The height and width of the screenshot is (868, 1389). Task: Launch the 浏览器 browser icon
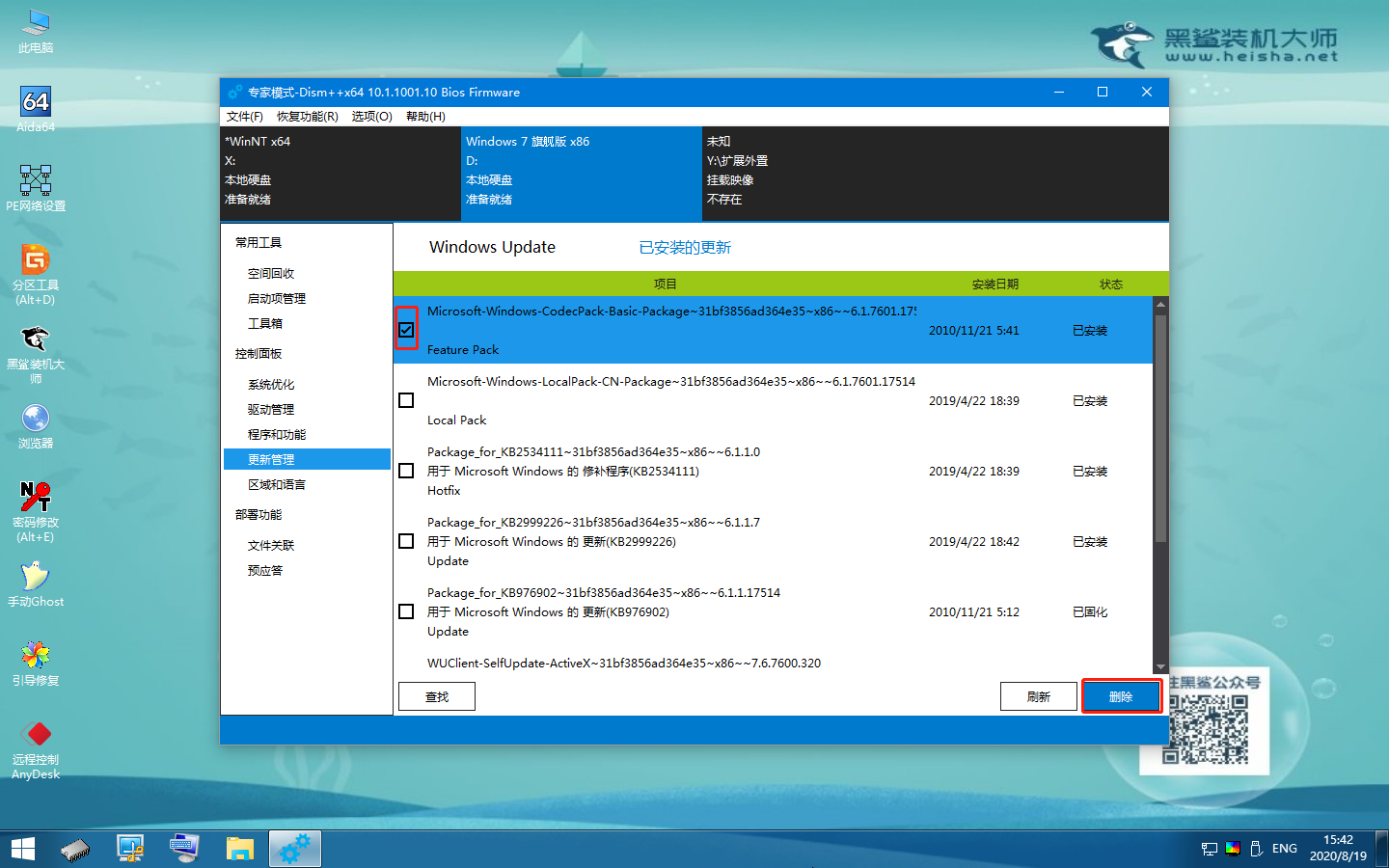point(36,426)
